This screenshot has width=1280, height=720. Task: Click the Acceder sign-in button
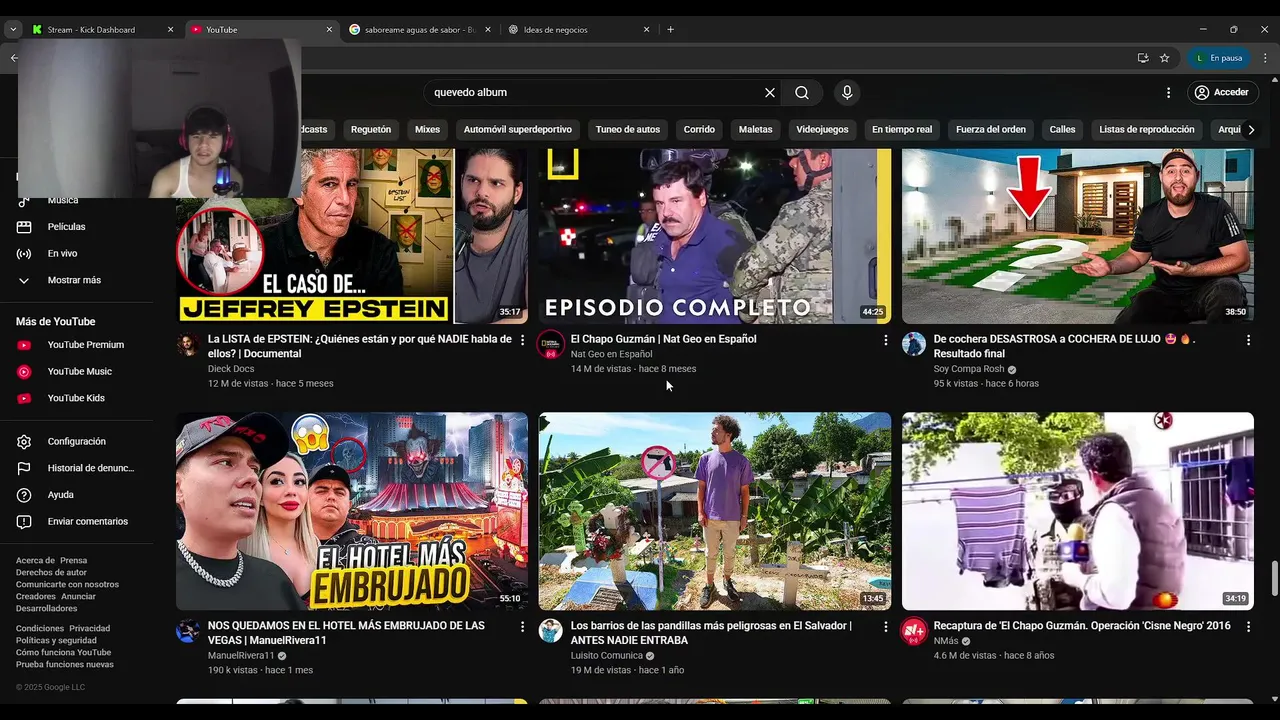(1221, 92)
